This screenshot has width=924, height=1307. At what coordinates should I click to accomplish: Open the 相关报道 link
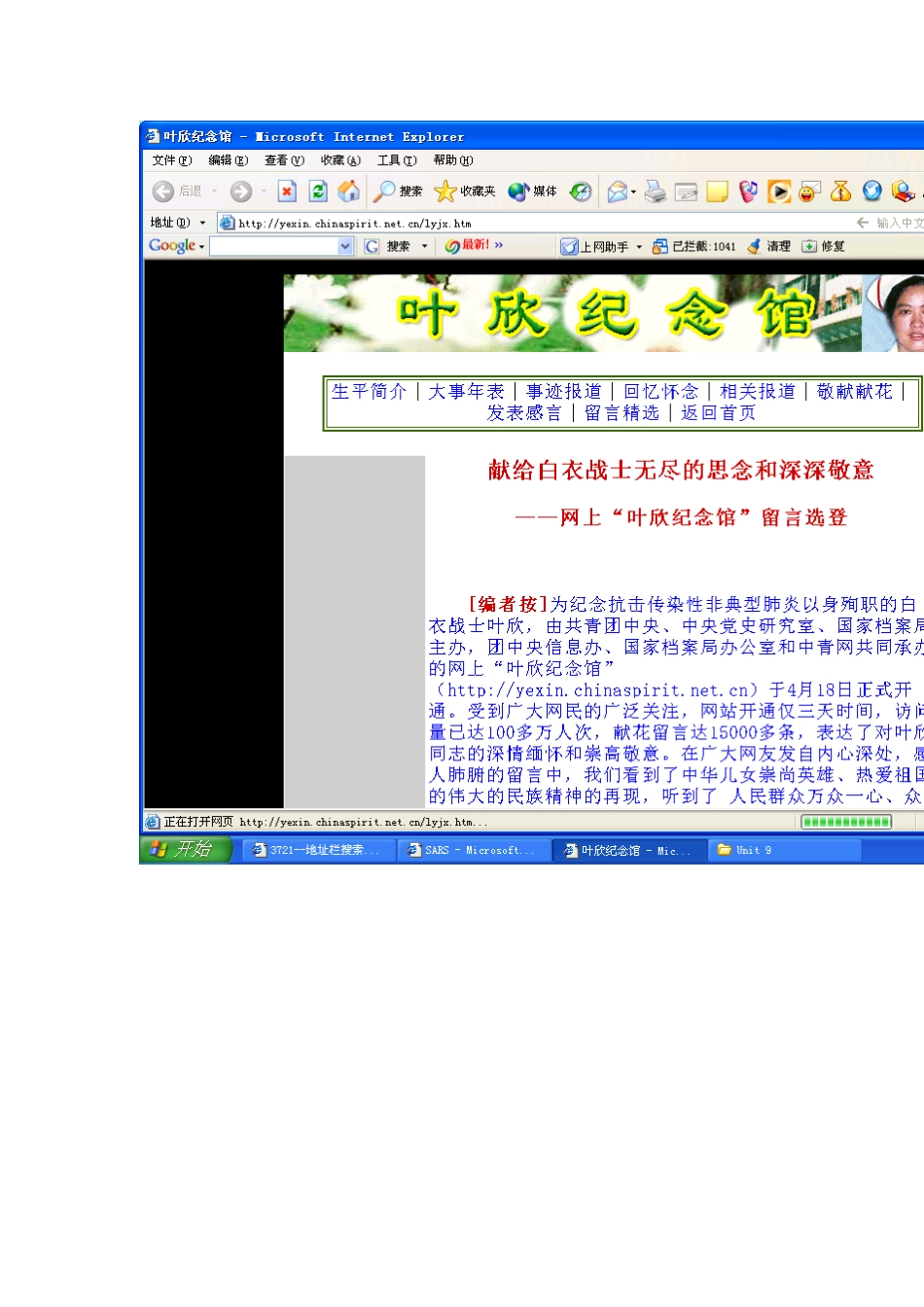758,391
